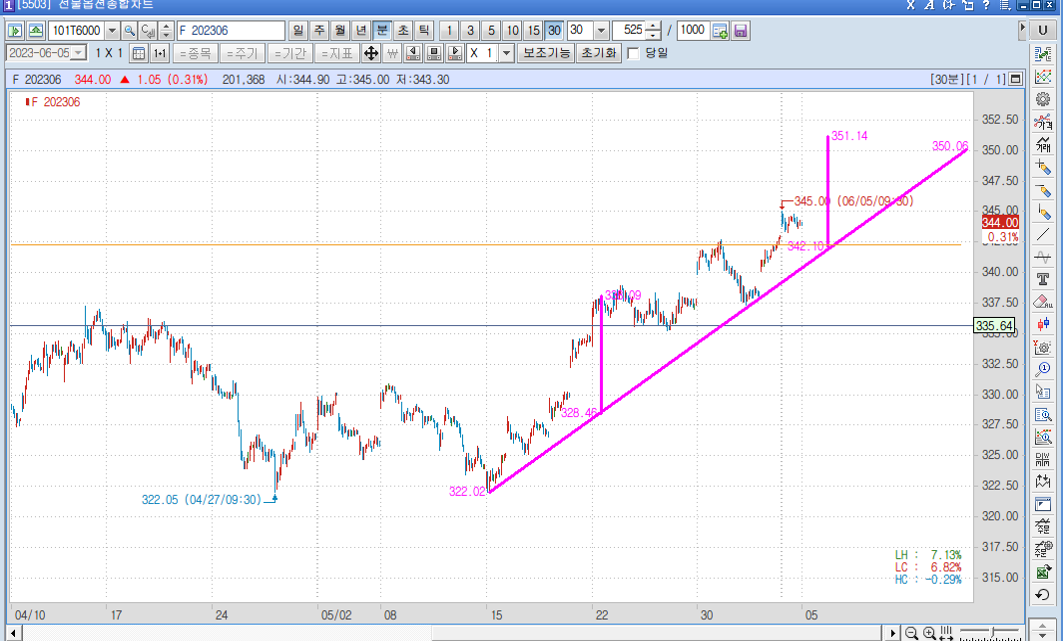Click the magnifier with number 1 icon
This screenshot has width=1063, height=641.
1043,369
